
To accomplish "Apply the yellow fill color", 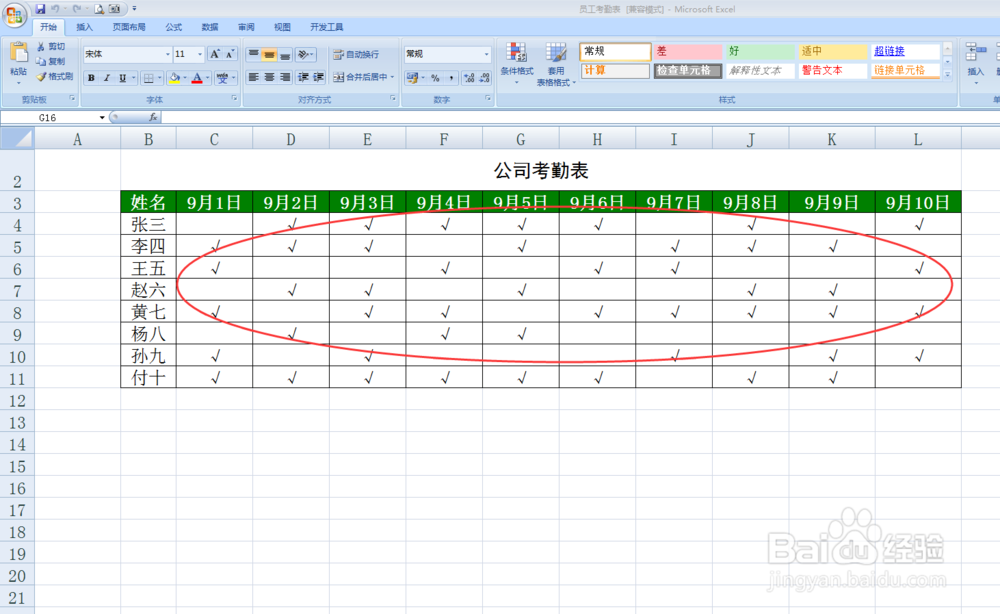I will [175, 78].
